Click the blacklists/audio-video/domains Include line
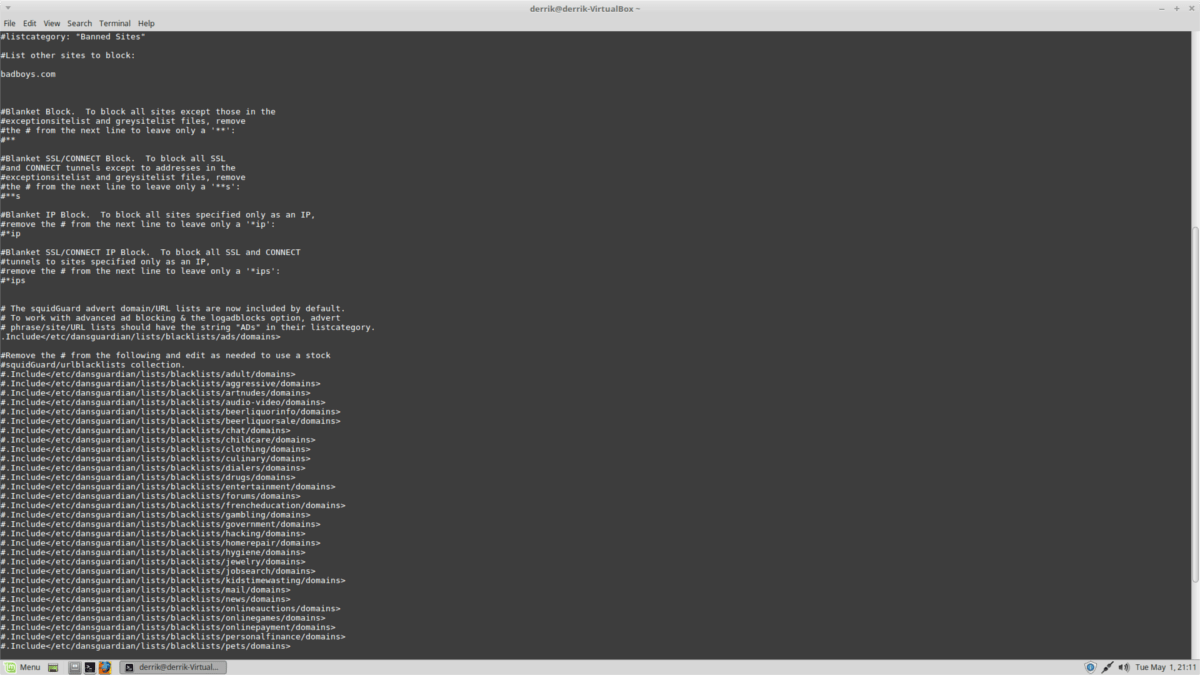Screen dimensions: 1200x675 click(163, 402)
